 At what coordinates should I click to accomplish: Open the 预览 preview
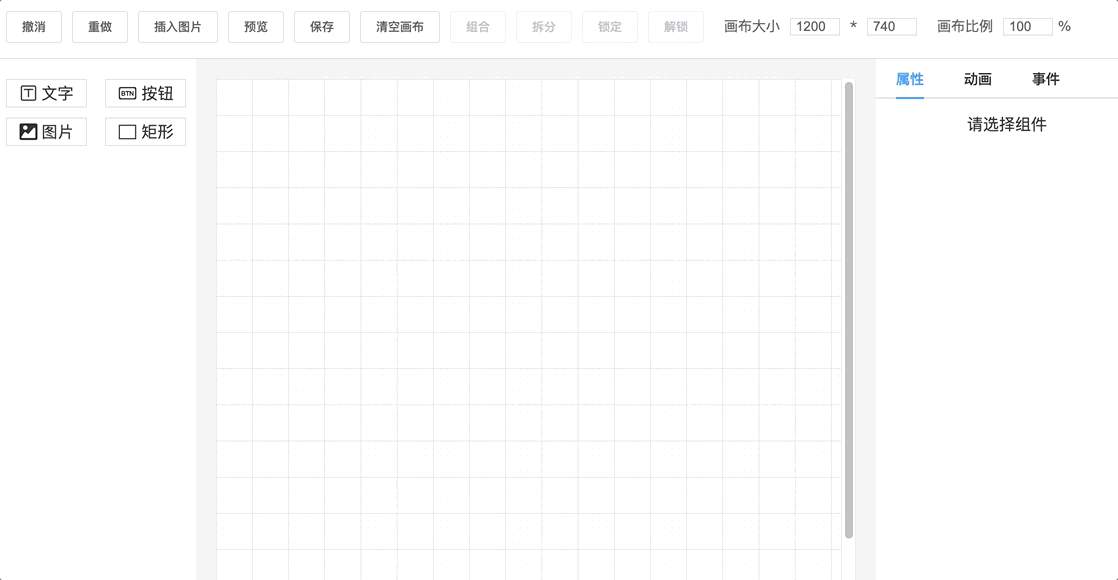pos(255,27)
